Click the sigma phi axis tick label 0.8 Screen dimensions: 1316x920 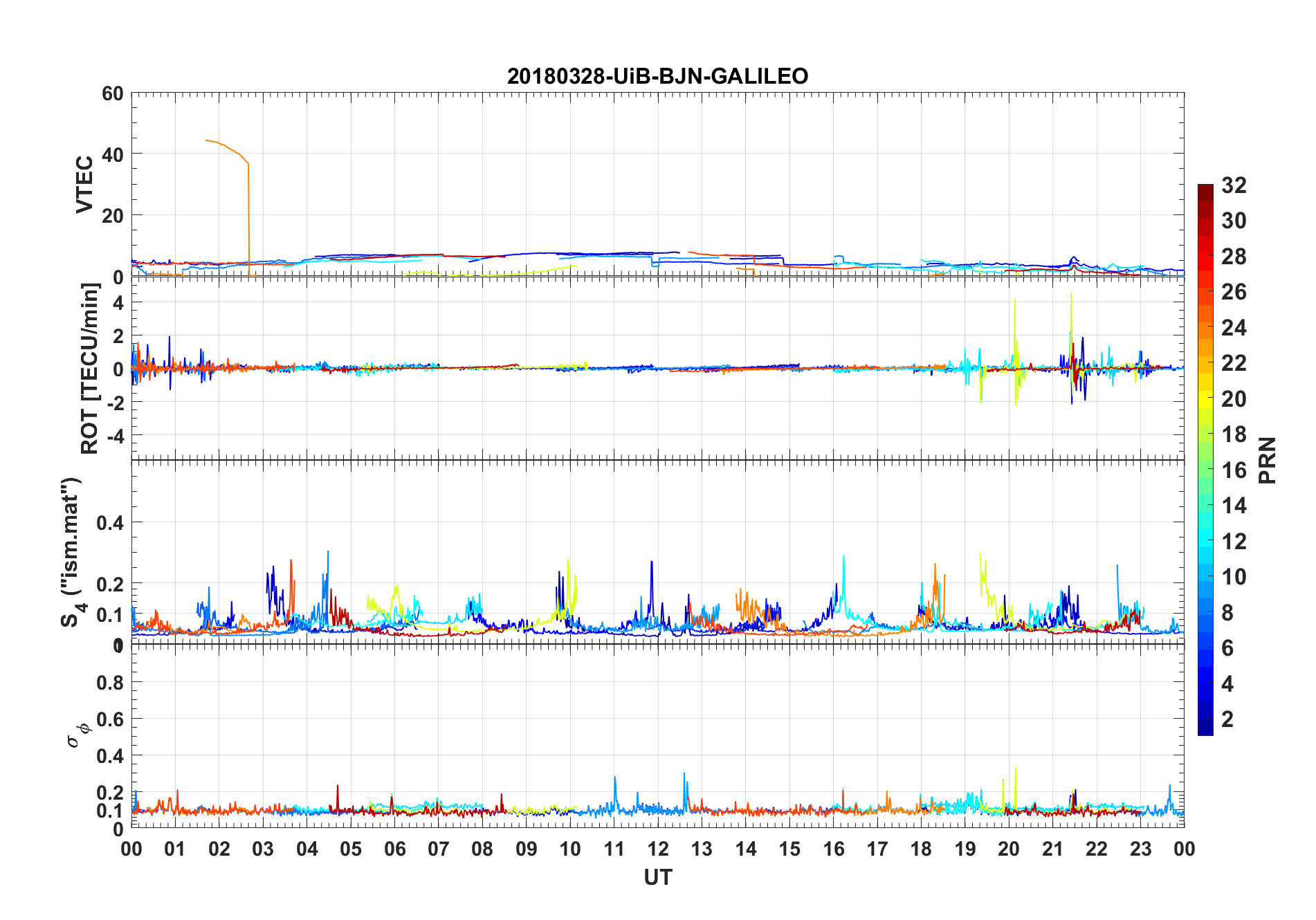(x=109, y=683)
